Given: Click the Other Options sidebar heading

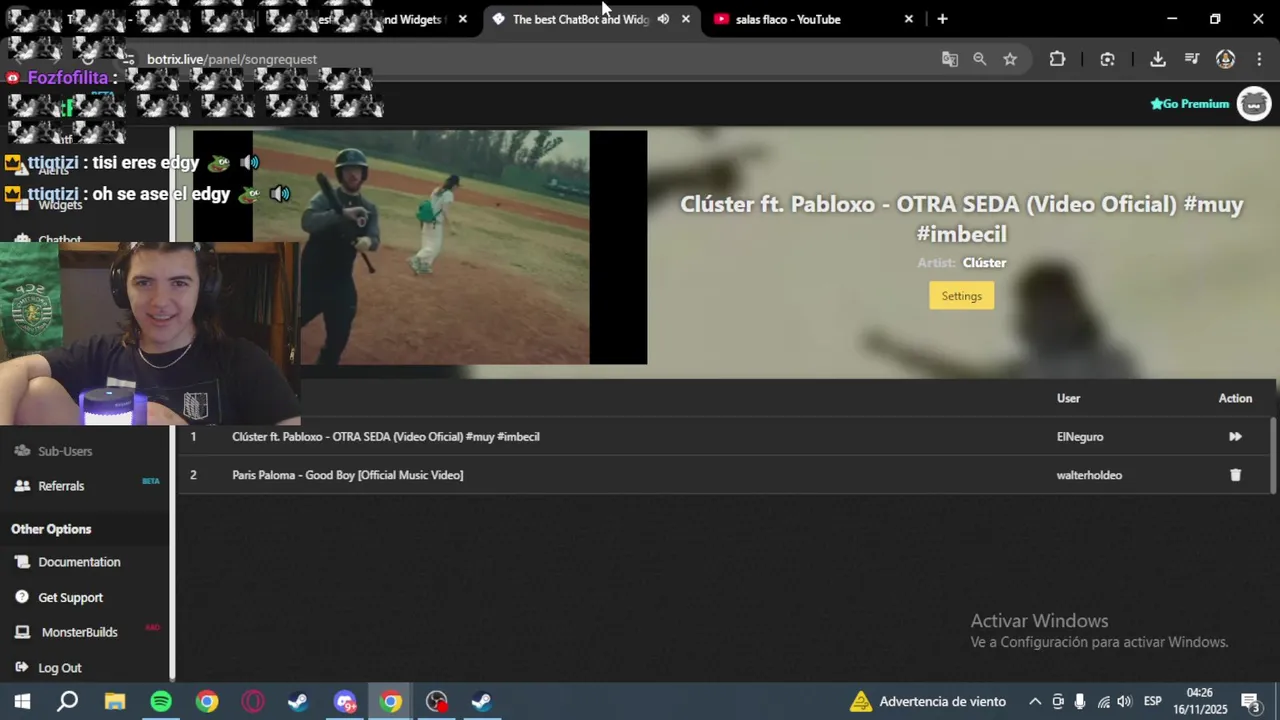Looking at the screenshot, I should 51,529.
